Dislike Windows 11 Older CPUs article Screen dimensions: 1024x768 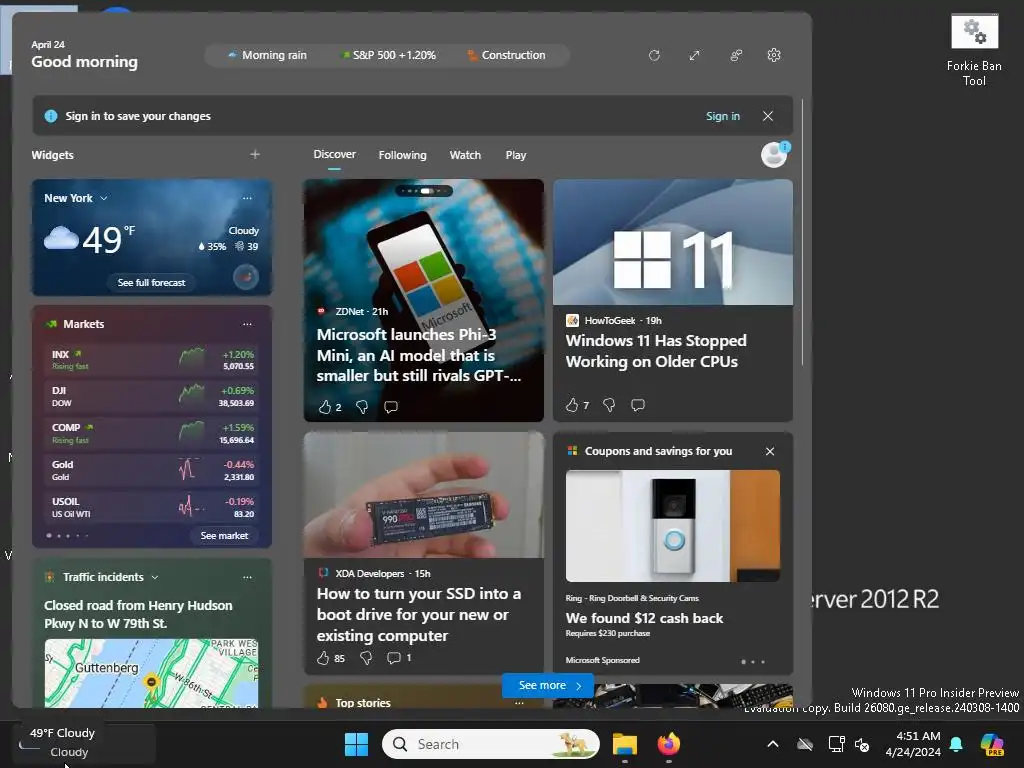(x=609, y=405)
